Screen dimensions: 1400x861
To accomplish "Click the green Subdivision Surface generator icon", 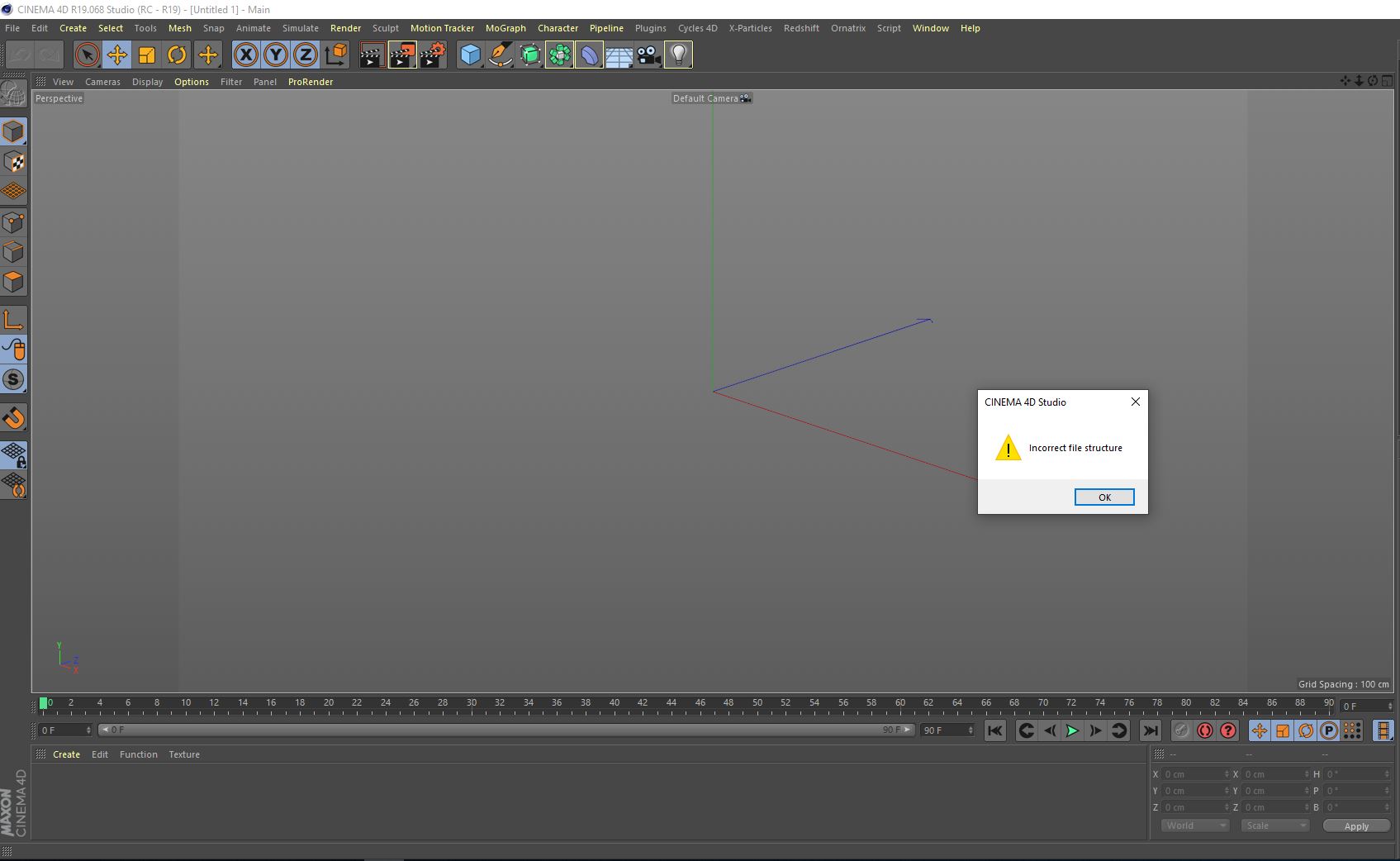I will (529, 55).
